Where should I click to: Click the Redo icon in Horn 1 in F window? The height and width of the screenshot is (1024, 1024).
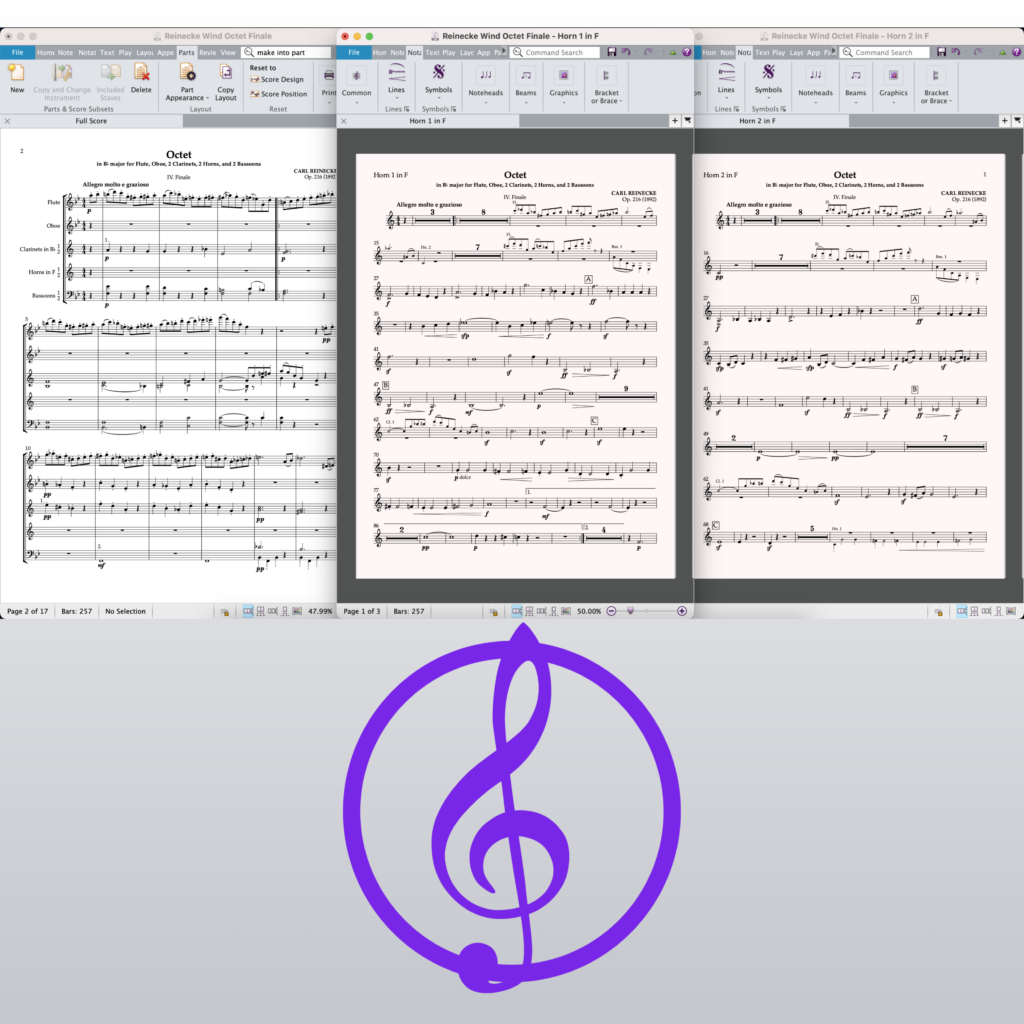[648, 52]
